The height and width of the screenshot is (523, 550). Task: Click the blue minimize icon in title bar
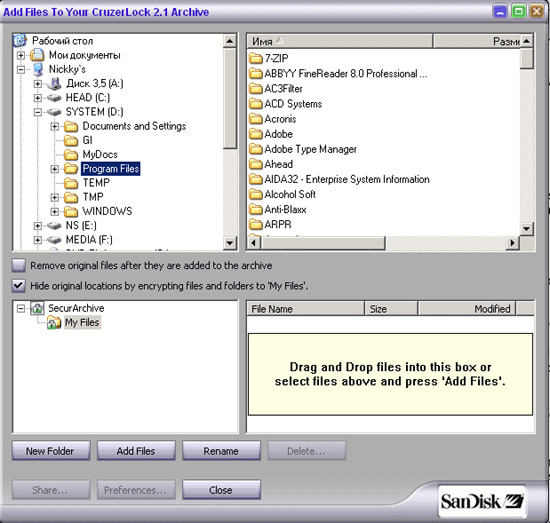point(500,12)
